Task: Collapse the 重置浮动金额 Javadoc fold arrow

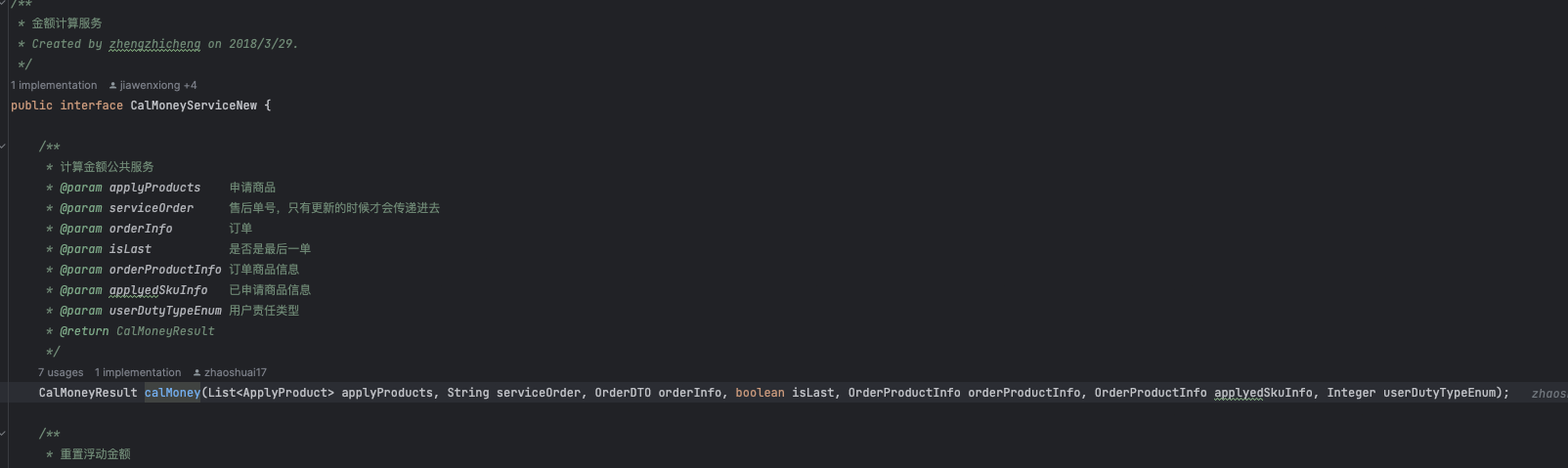Action: coord(4,434)
